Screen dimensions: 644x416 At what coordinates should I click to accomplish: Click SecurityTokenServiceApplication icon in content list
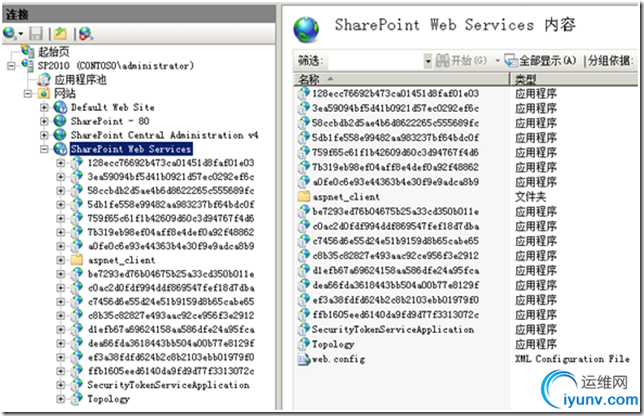pyautogui.click(x=304, y=329)
